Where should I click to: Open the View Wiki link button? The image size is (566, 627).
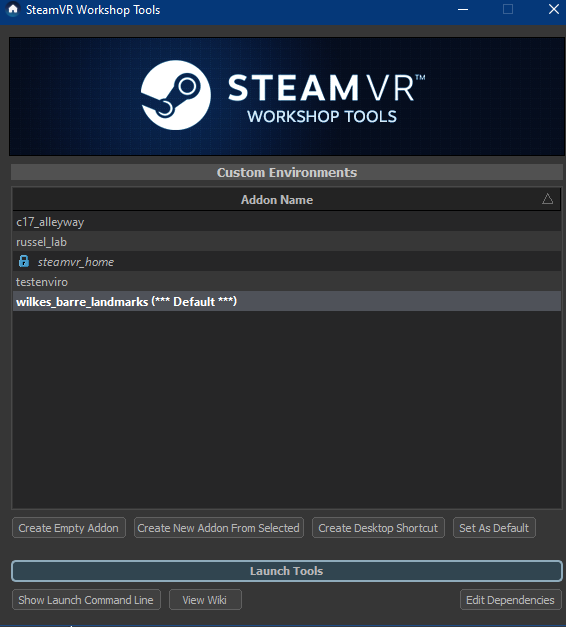[205, 600]
